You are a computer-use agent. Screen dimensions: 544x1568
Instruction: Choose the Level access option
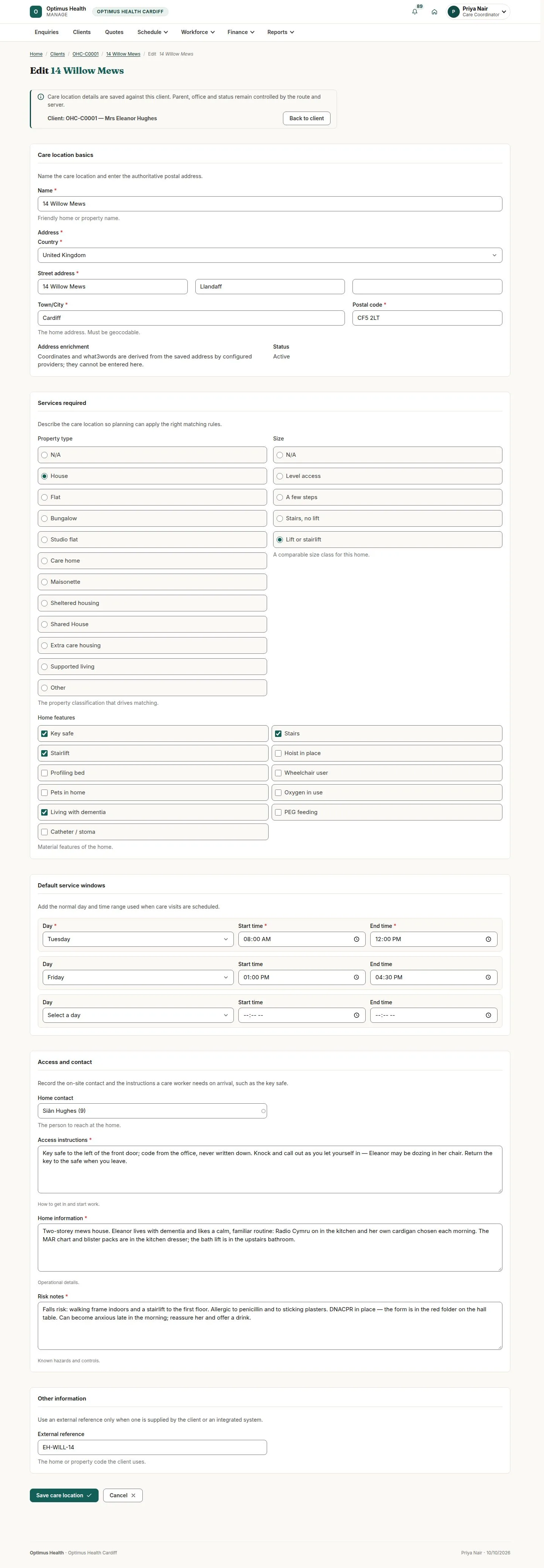(x=388, y=476)
